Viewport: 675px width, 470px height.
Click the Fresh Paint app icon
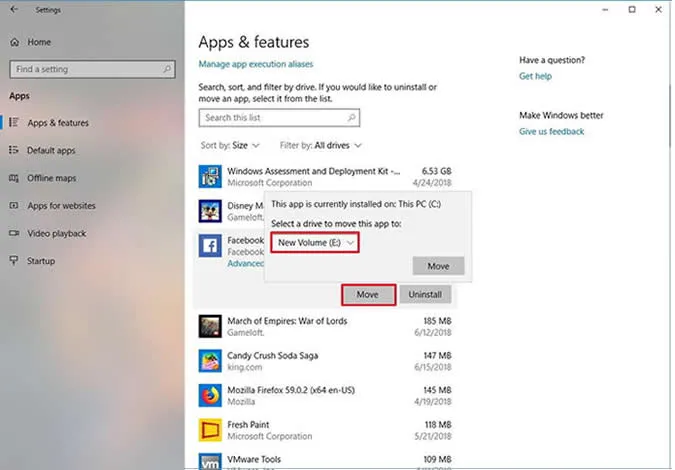[x=210, y=430]
